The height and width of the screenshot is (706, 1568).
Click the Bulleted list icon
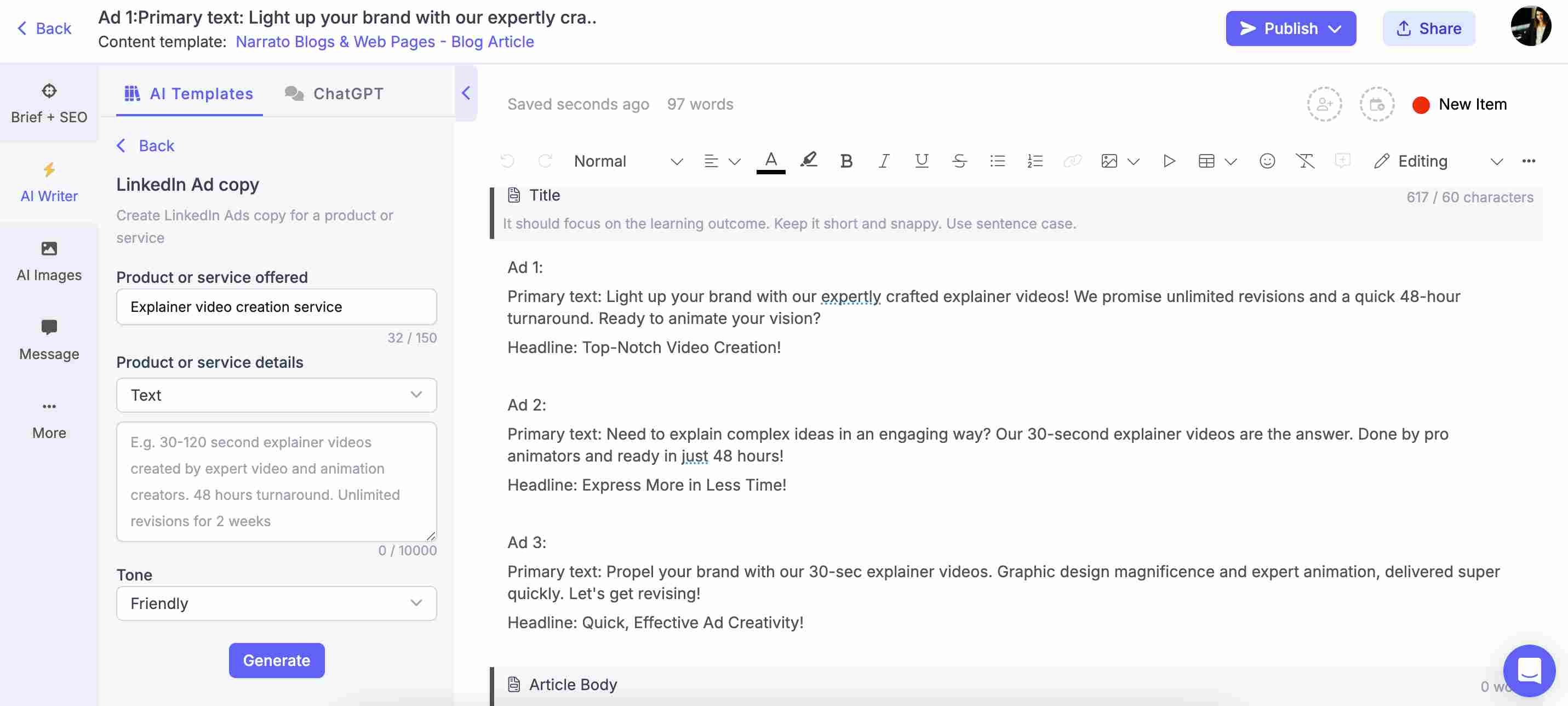997,160
